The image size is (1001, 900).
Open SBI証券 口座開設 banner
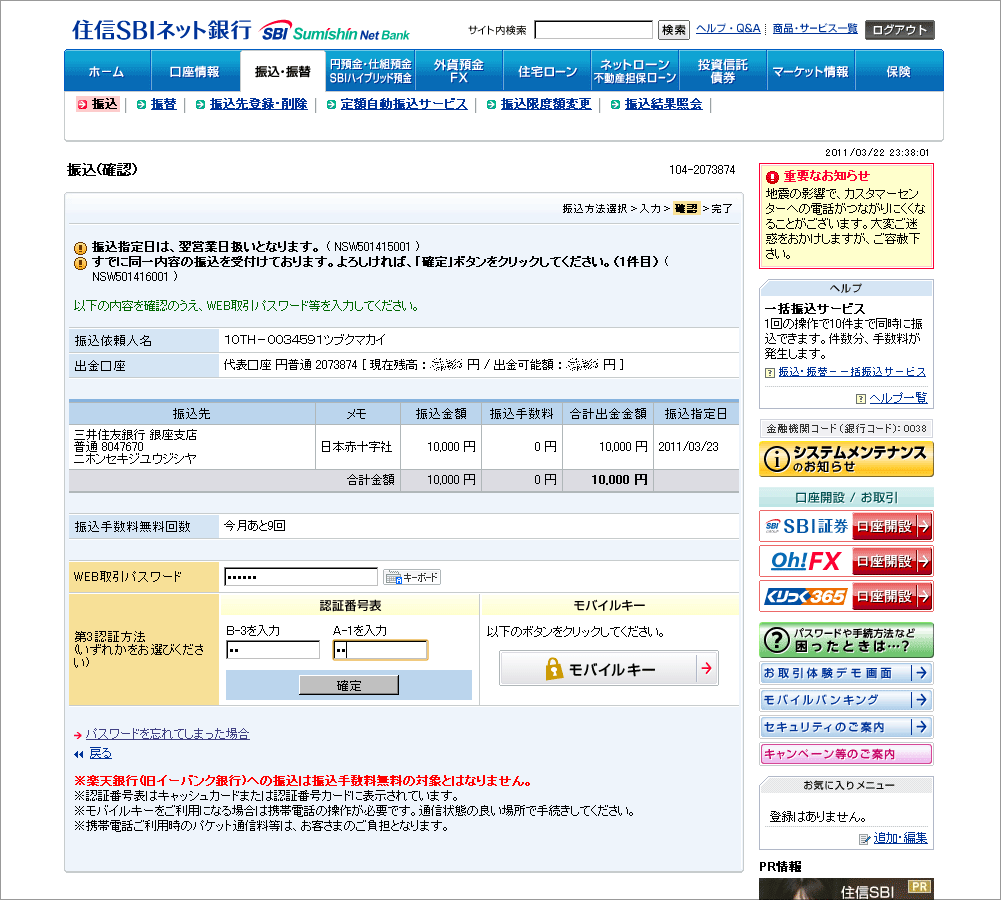point(846,527)
